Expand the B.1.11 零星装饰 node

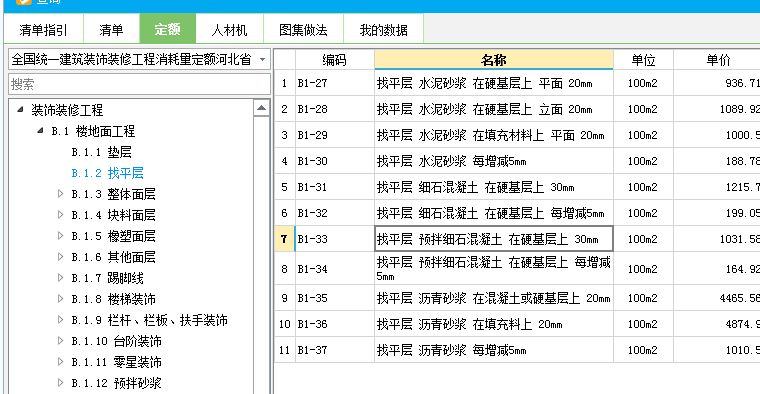pyautogui.click(x=61, y=362)
